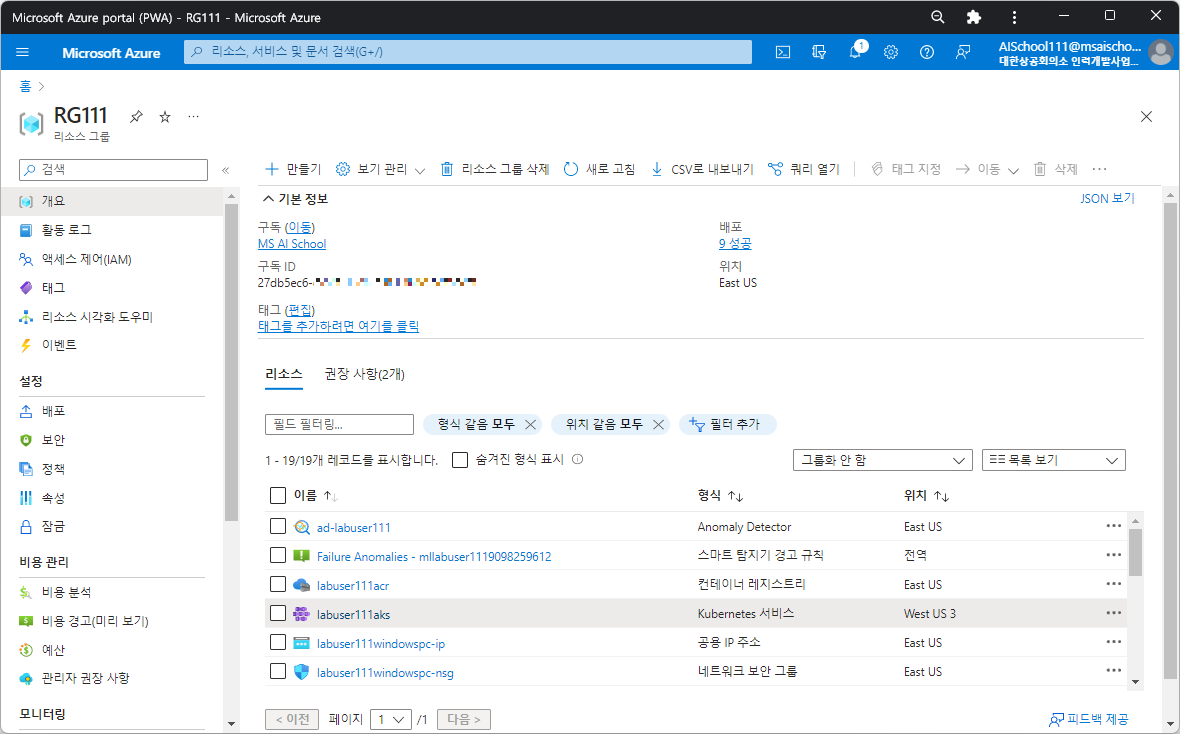
Task: Click 만들기 to create a resource
Action: [x=293, y=169]
